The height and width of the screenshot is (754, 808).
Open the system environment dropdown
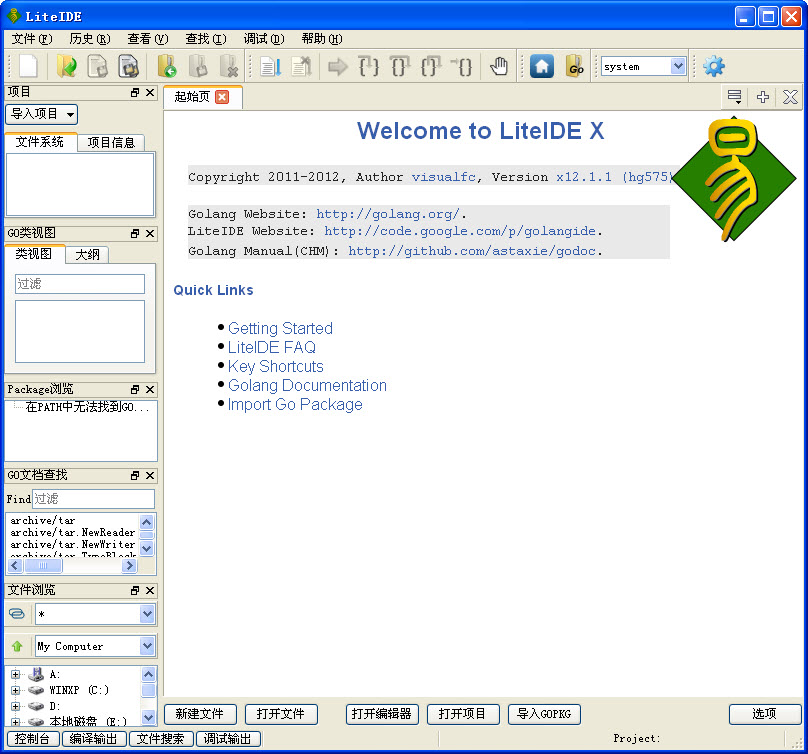(643, 66)
